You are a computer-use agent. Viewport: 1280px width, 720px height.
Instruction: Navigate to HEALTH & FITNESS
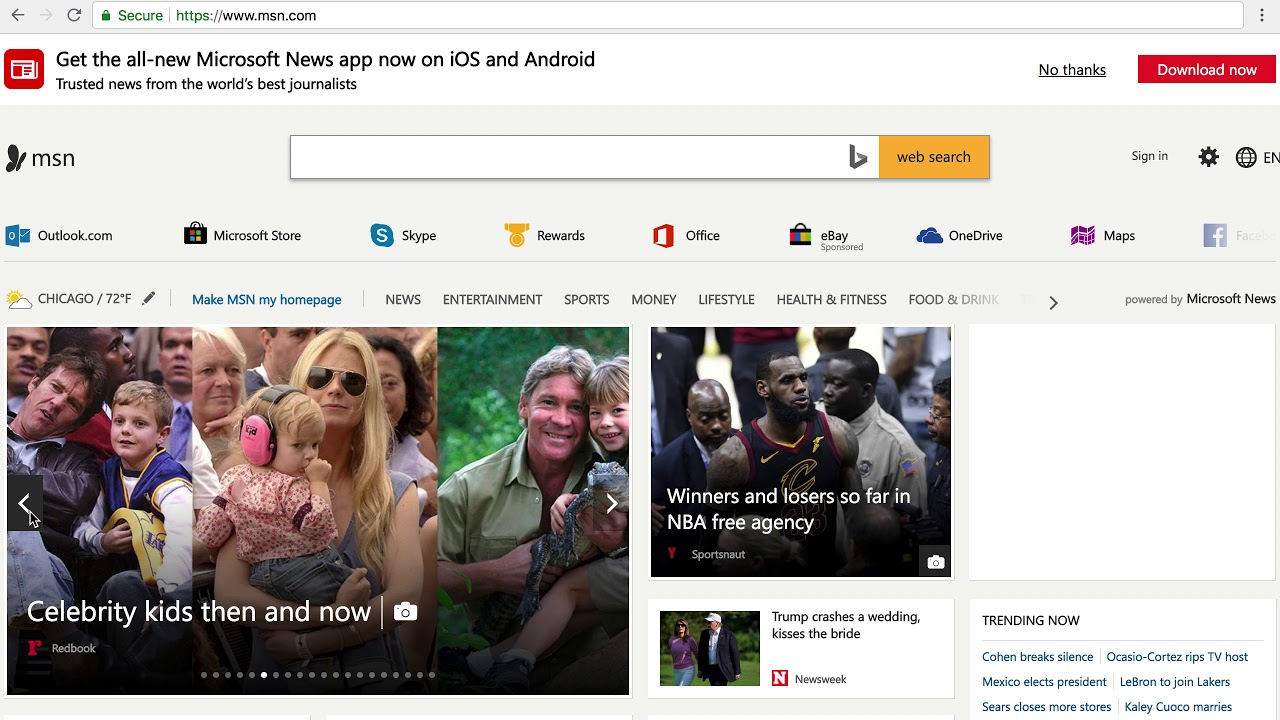(831, 299)
